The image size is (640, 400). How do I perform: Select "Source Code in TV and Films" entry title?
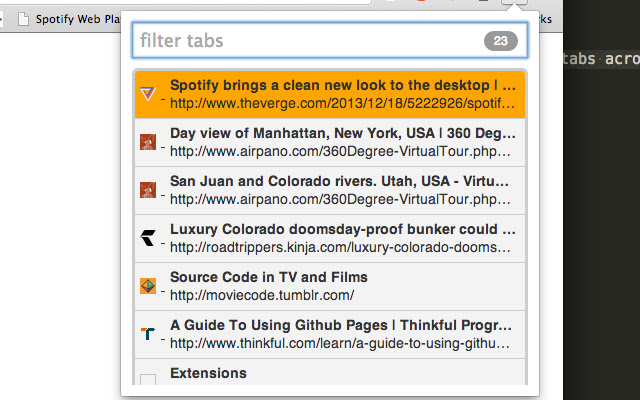[x=269, y=277]
